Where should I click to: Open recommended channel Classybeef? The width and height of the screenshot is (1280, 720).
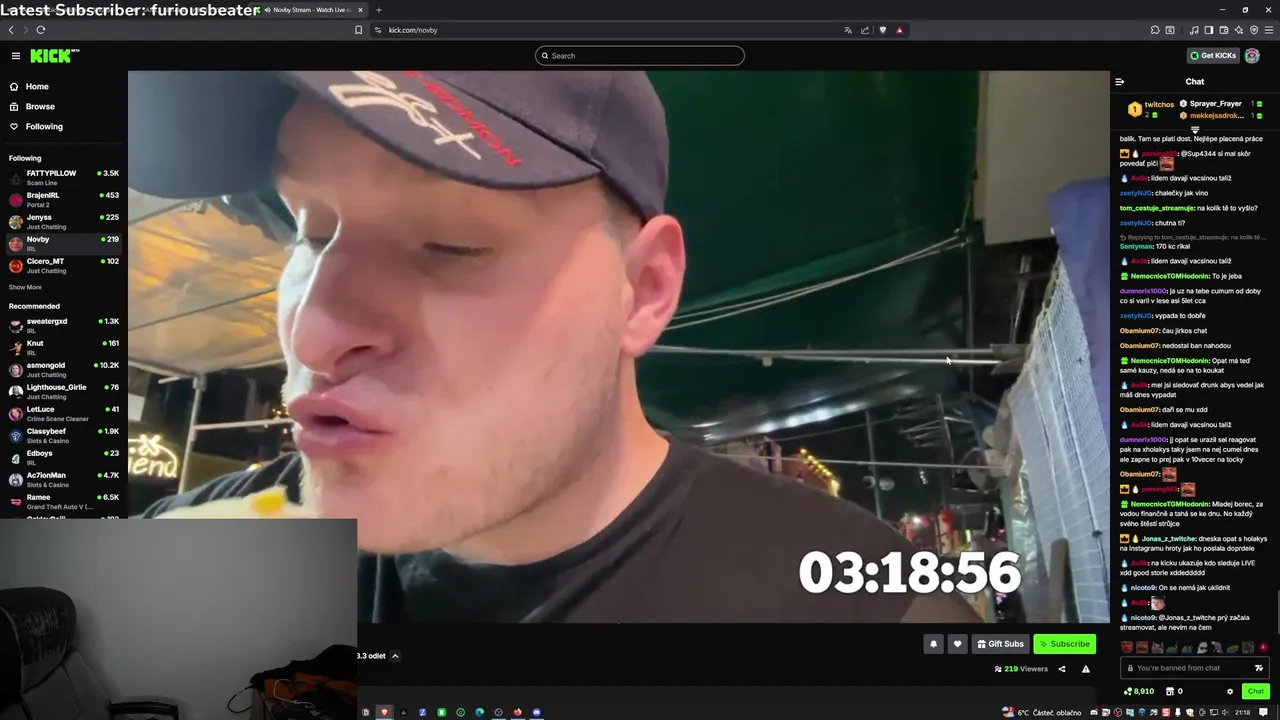[64, 436]
